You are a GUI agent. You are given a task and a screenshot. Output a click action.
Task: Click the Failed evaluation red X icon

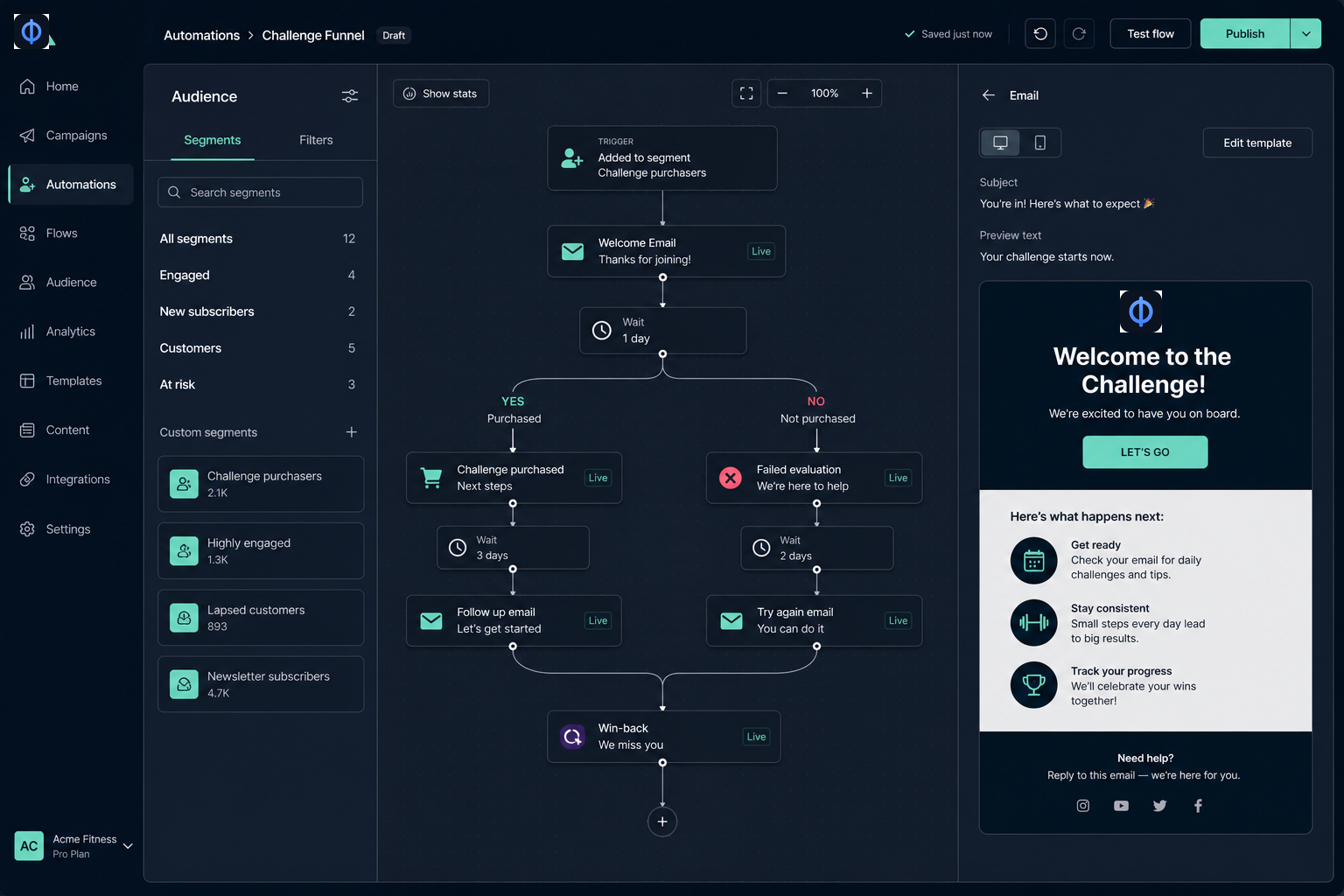(731, 478)
